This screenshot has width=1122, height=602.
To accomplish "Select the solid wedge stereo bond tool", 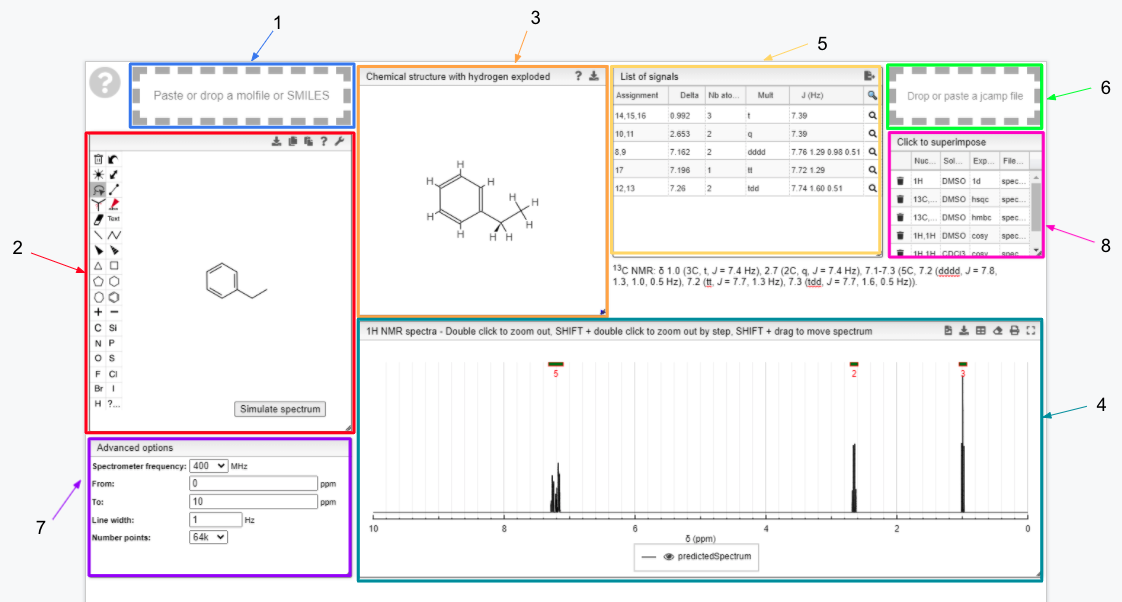I will [x=98, y=251].
